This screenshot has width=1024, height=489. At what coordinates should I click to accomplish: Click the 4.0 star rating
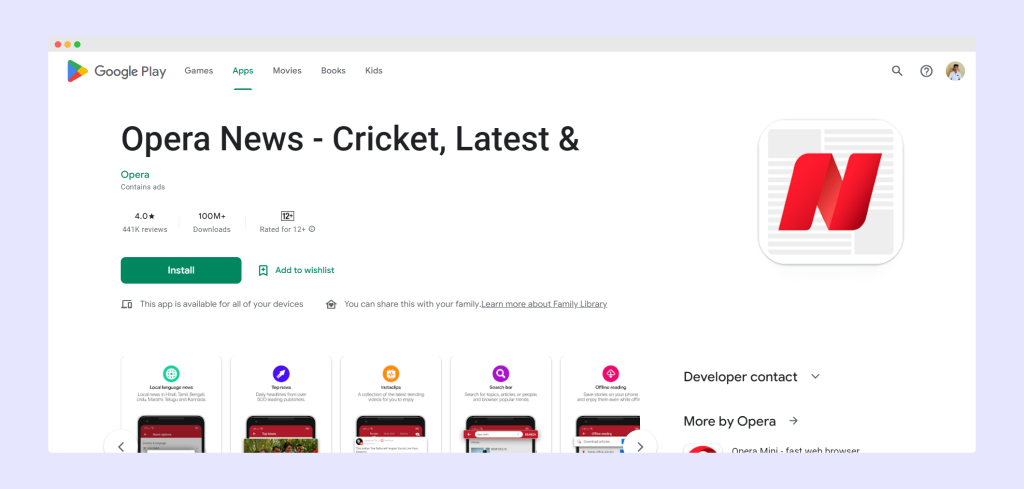click(144, 216)
